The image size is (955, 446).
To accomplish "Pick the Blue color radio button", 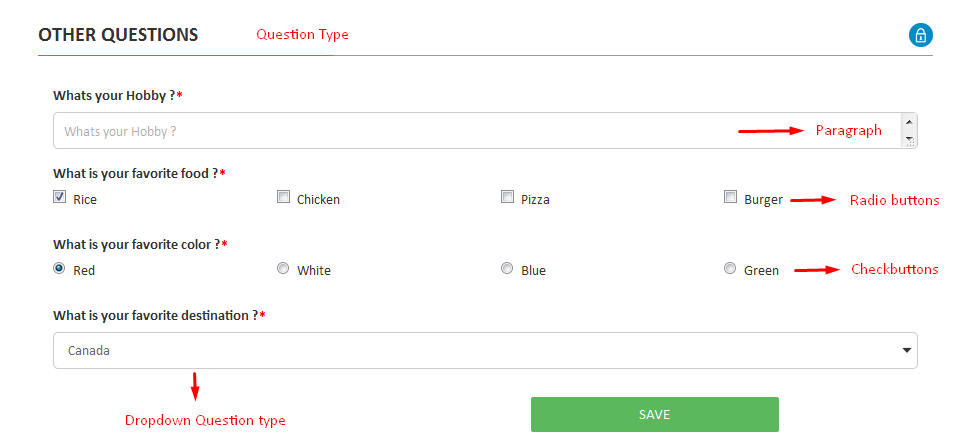I will pyautogui.click(x=508, y=269).
